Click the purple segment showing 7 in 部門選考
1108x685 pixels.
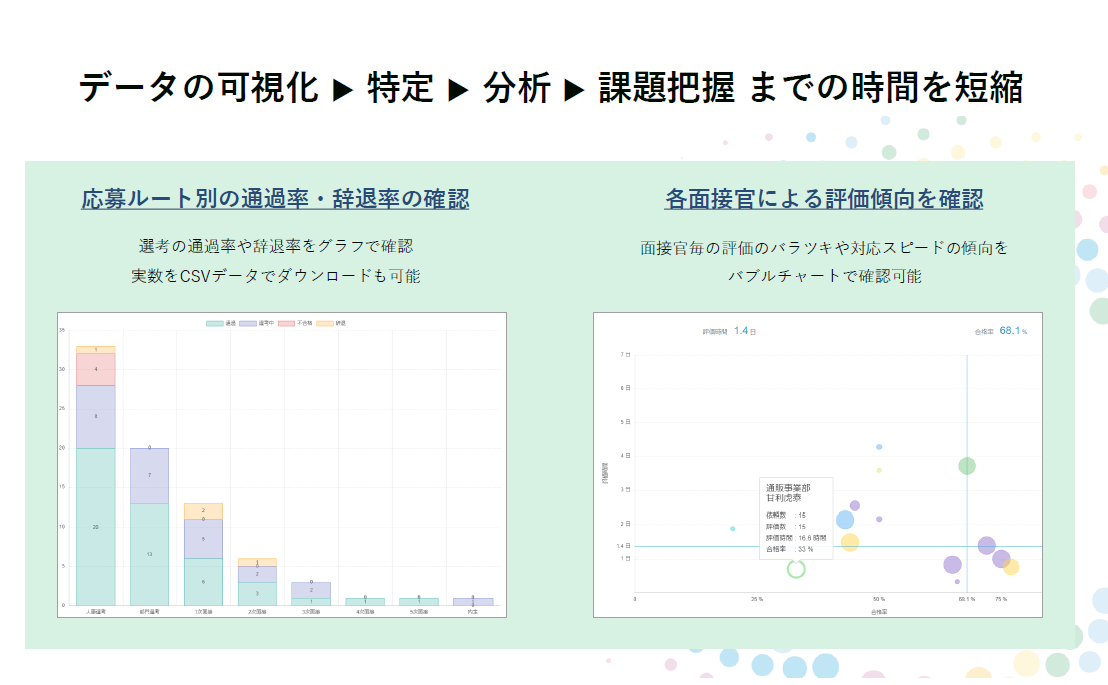click(149, 475)
